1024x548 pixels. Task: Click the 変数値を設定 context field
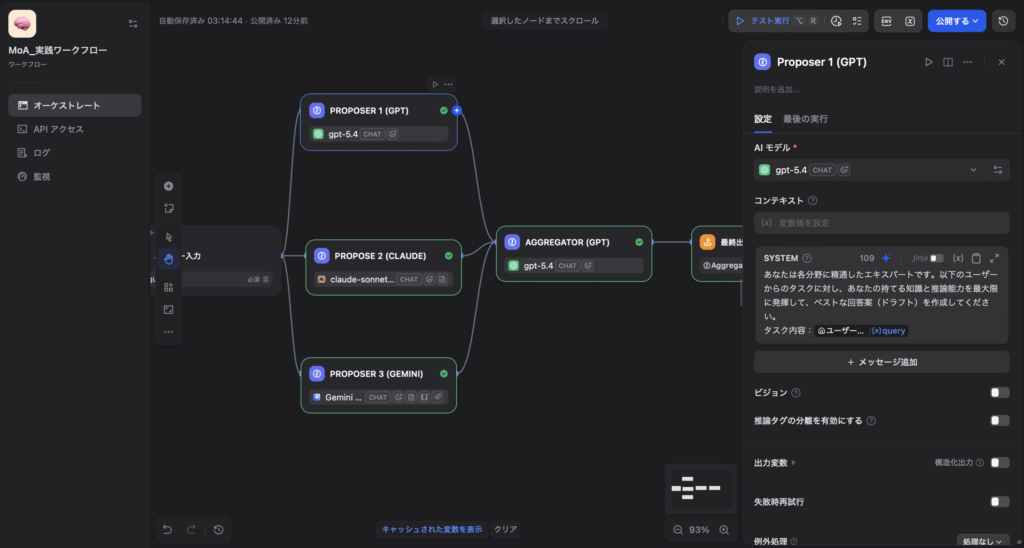[x=882, y=223]
